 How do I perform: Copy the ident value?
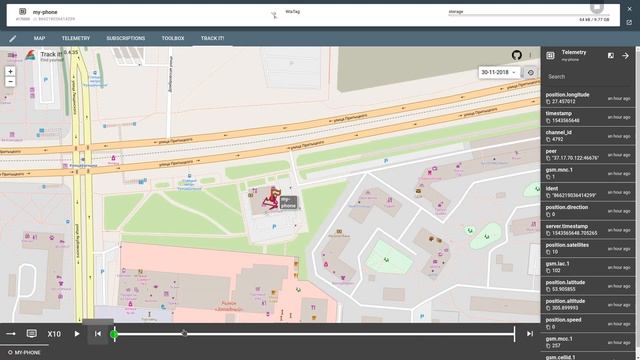[548, 196]
